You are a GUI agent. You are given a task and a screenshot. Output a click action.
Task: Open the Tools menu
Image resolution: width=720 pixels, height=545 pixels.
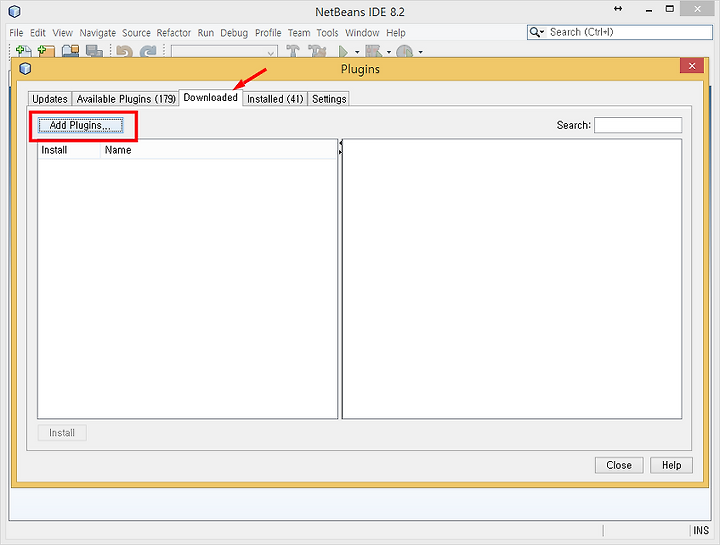click(327, 33)
